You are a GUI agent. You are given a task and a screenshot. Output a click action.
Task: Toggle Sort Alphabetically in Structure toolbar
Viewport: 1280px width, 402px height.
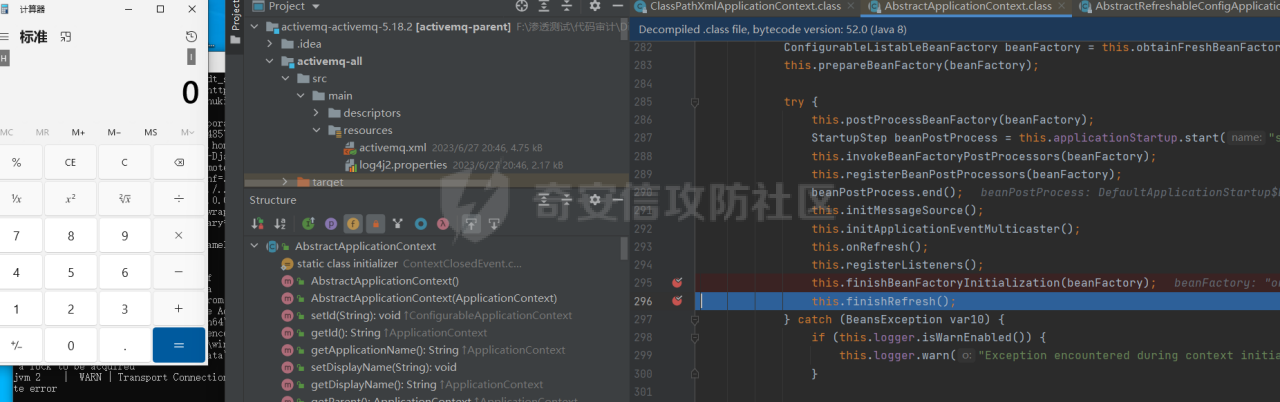point(281,224)
